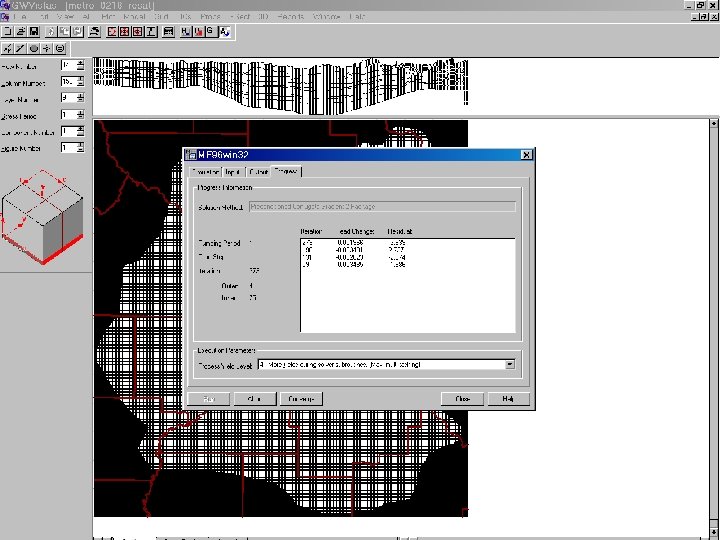Open the Grid menu
The width and height of the screenshot is (720, 540).
click(x=161, y=17)
